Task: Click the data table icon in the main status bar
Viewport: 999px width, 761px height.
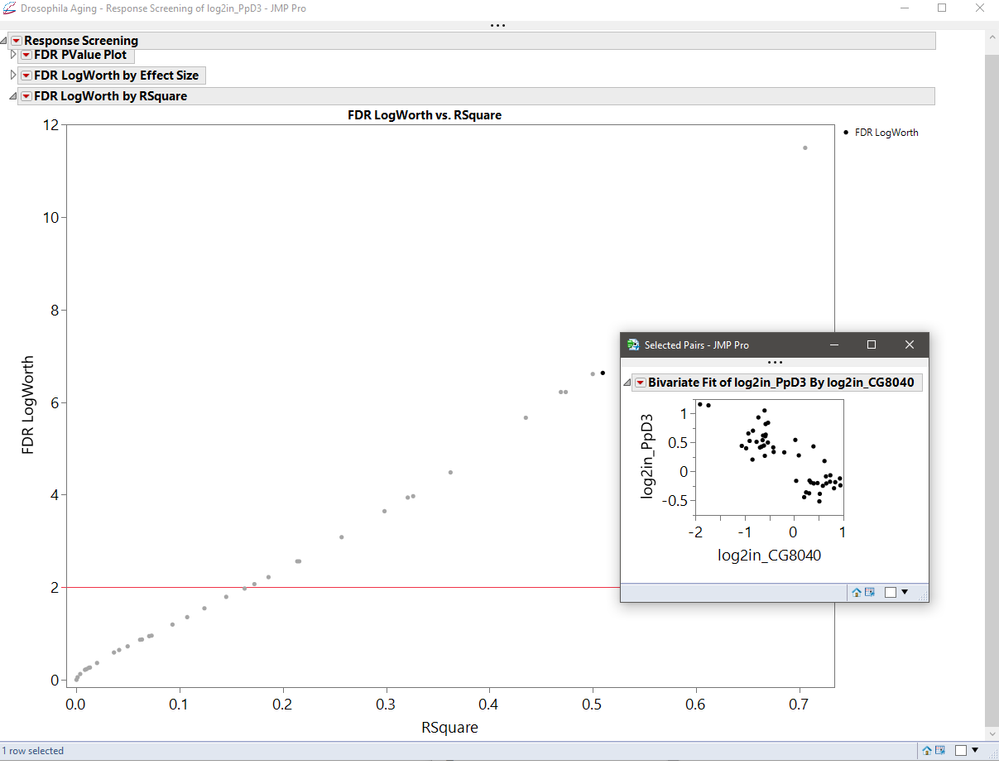Action: click(x=939, y=750)
